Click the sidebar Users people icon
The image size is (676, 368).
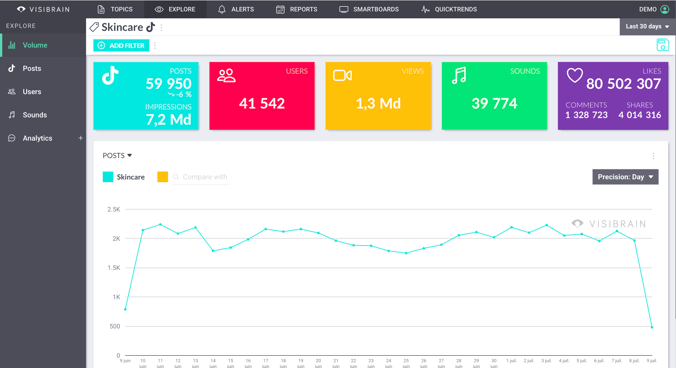[x=12, y=91]
